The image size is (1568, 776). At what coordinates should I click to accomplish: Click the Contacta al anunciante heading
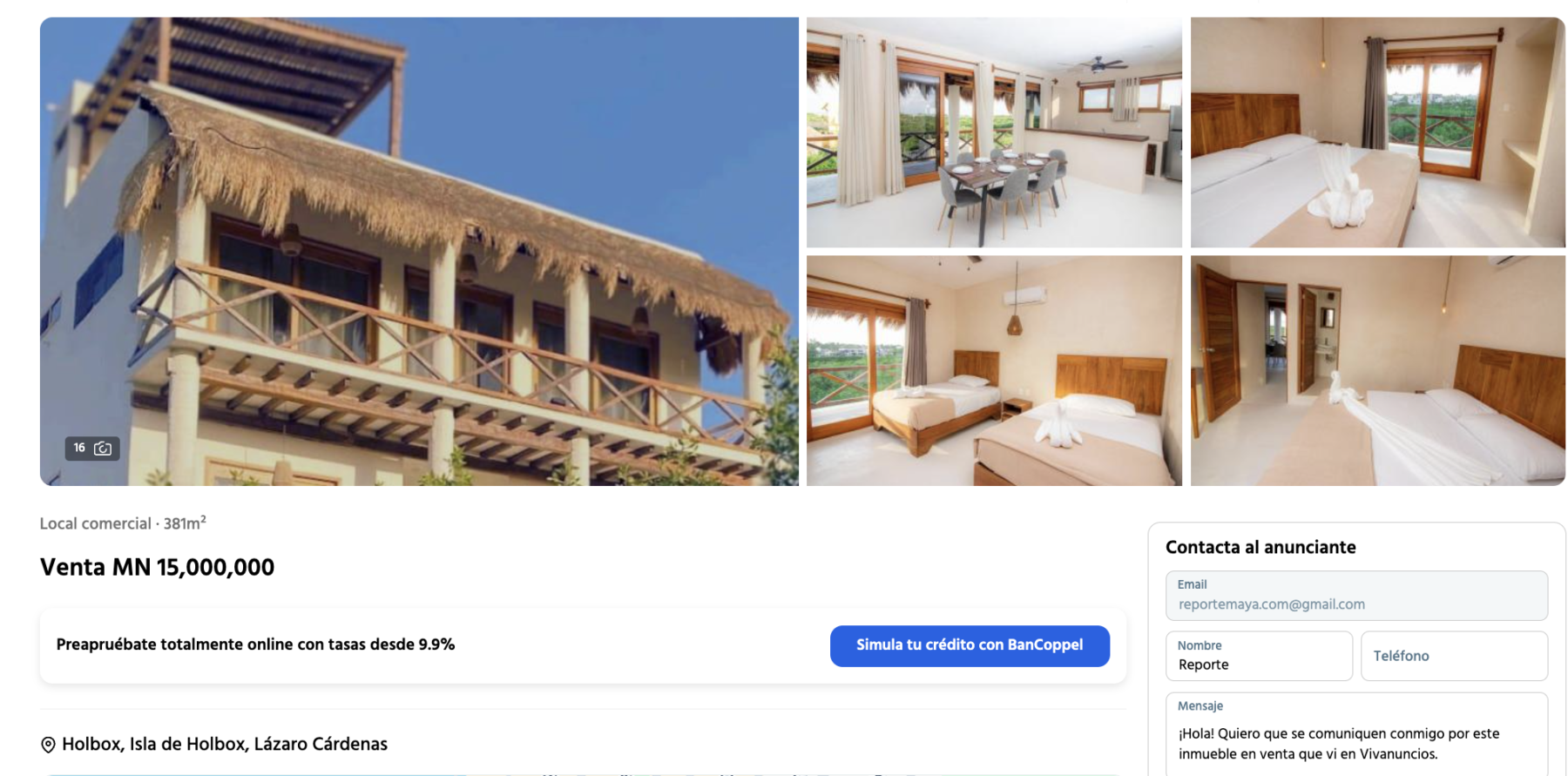(1260, 548)
